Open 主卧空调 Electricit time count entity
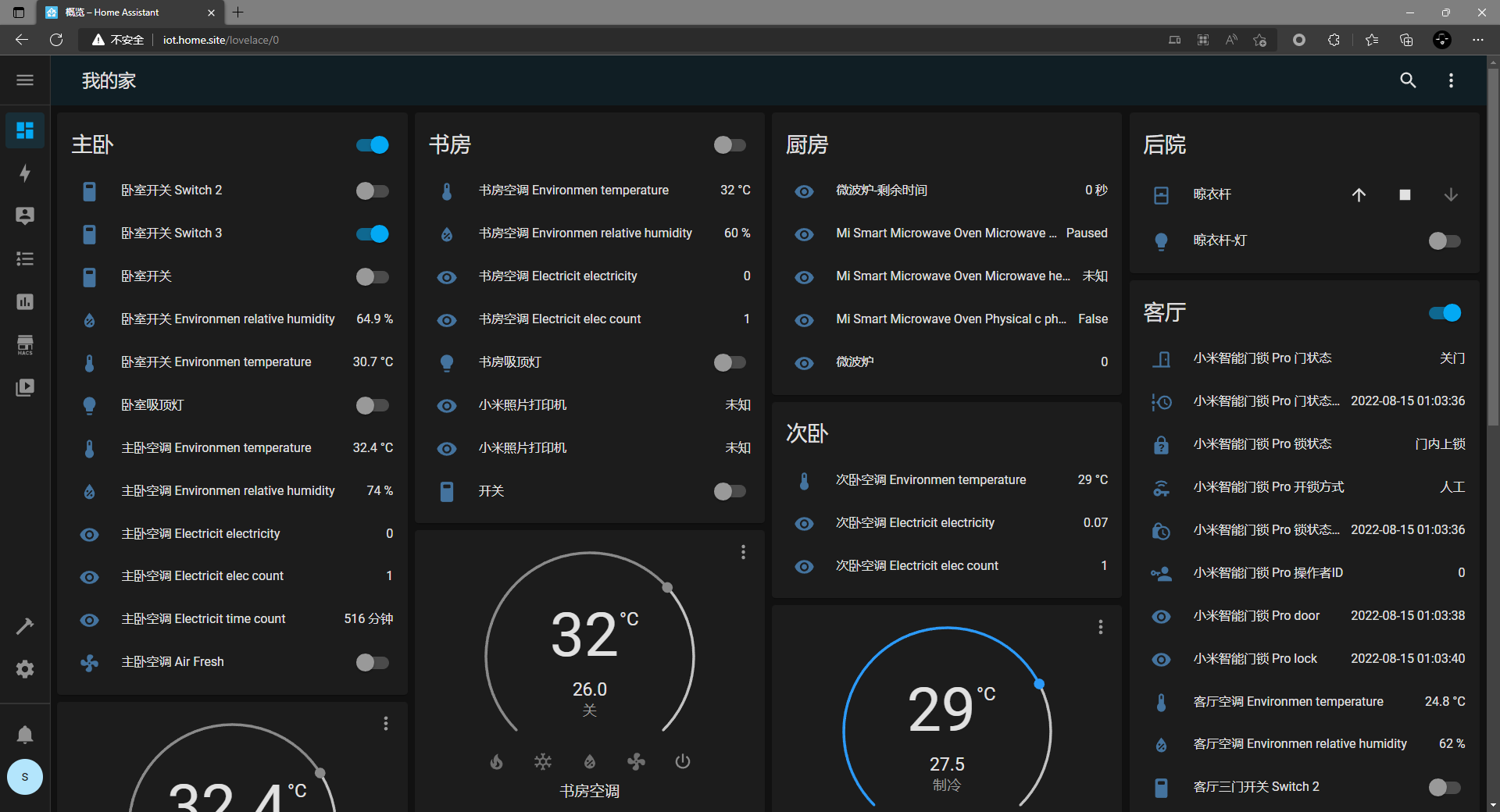 (x=233, y=619)
